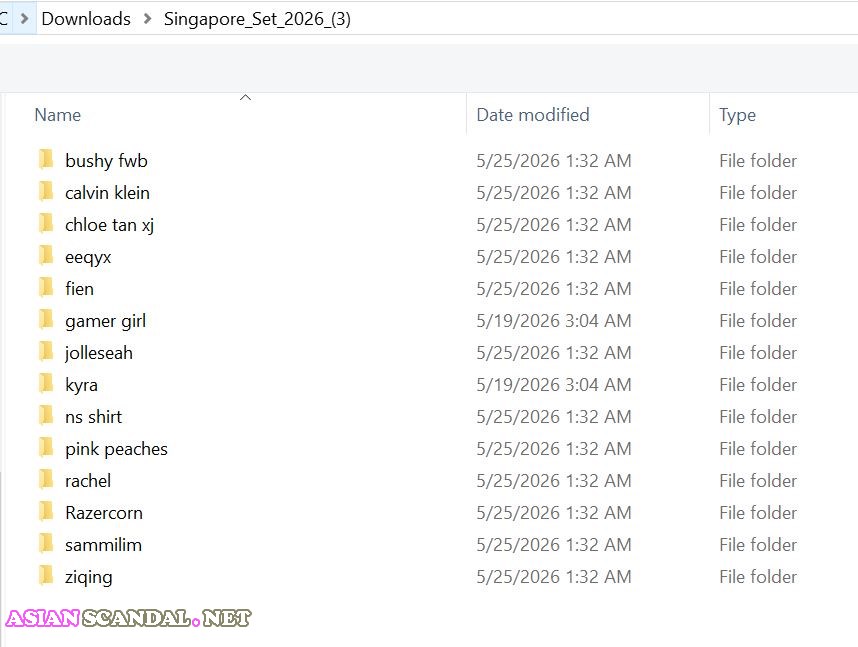Click 'File folder' type in sammilim row
This screenshot has height=647, width=858.
coord(758,545)
